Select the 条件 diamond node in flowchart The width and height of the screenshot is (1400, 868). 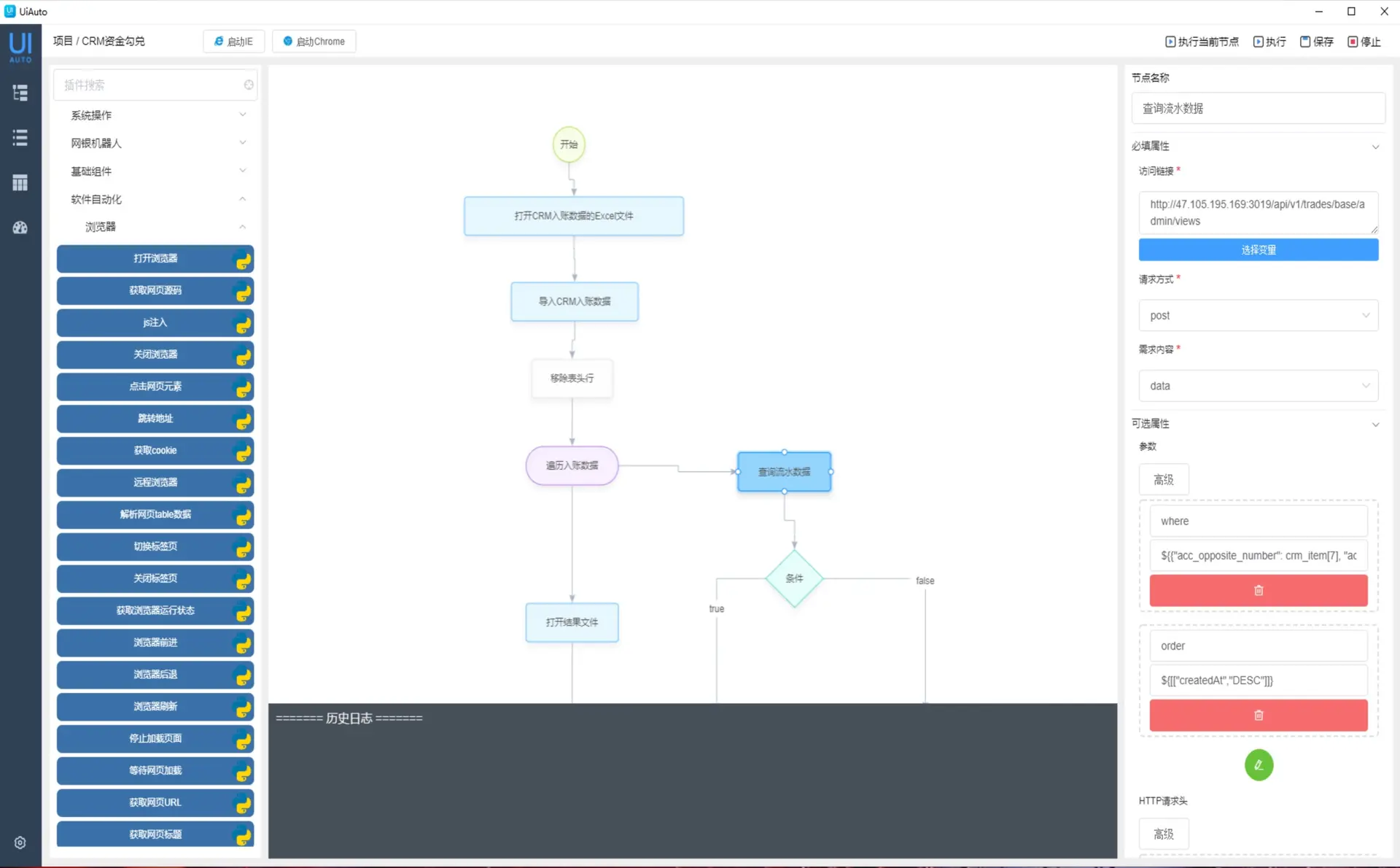[x=794, y=578]
